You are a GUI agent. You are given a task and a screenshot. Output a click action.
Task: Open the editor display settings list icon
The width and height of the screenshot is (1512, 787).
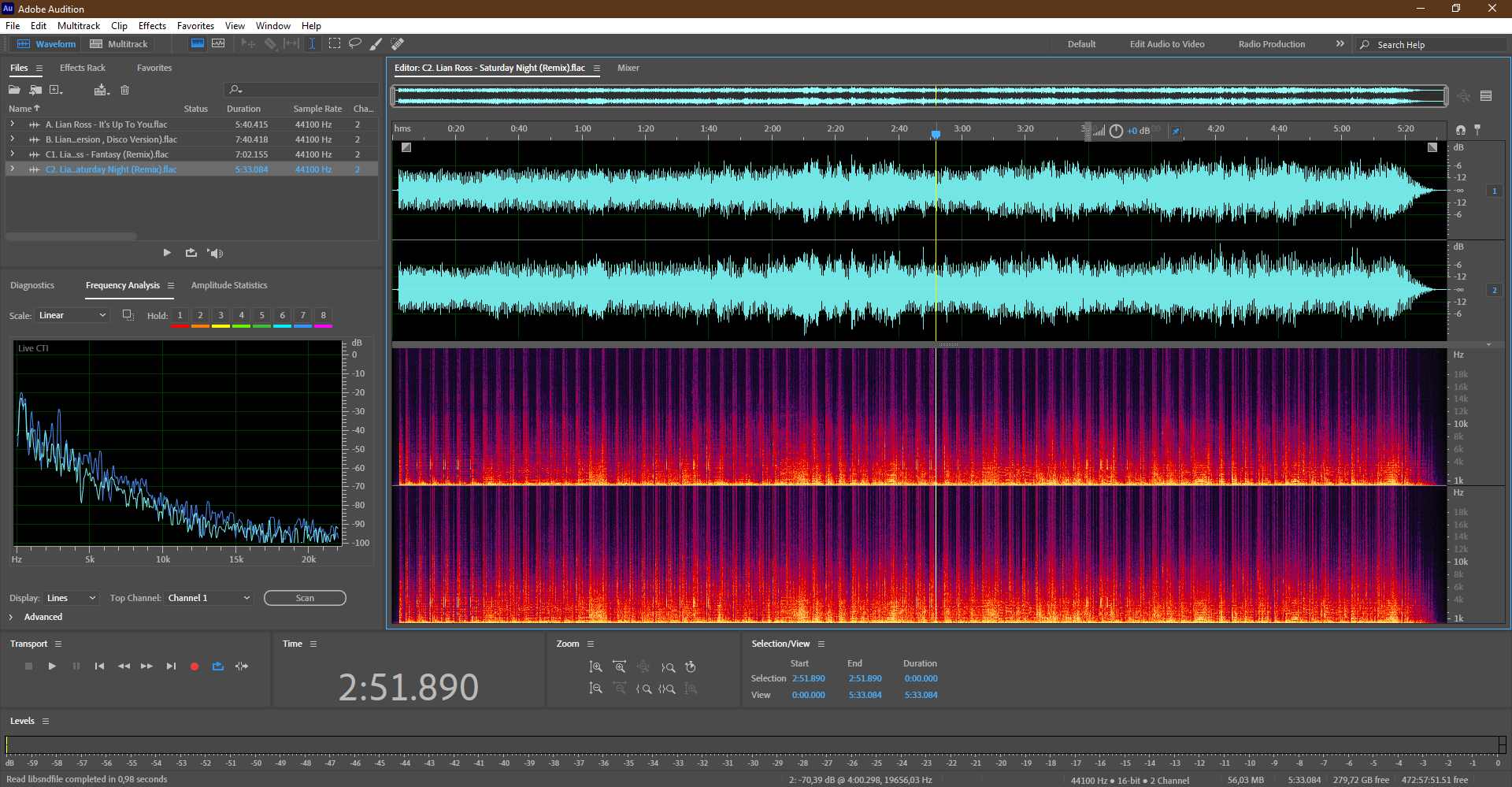1486,96
